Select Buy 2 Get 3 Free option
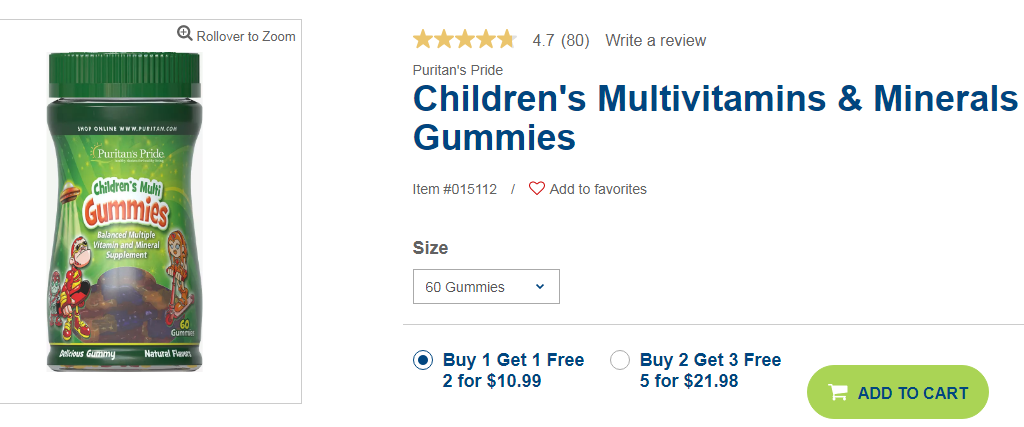The width and height of the screenshot is (1024, 427). [620, 360]
